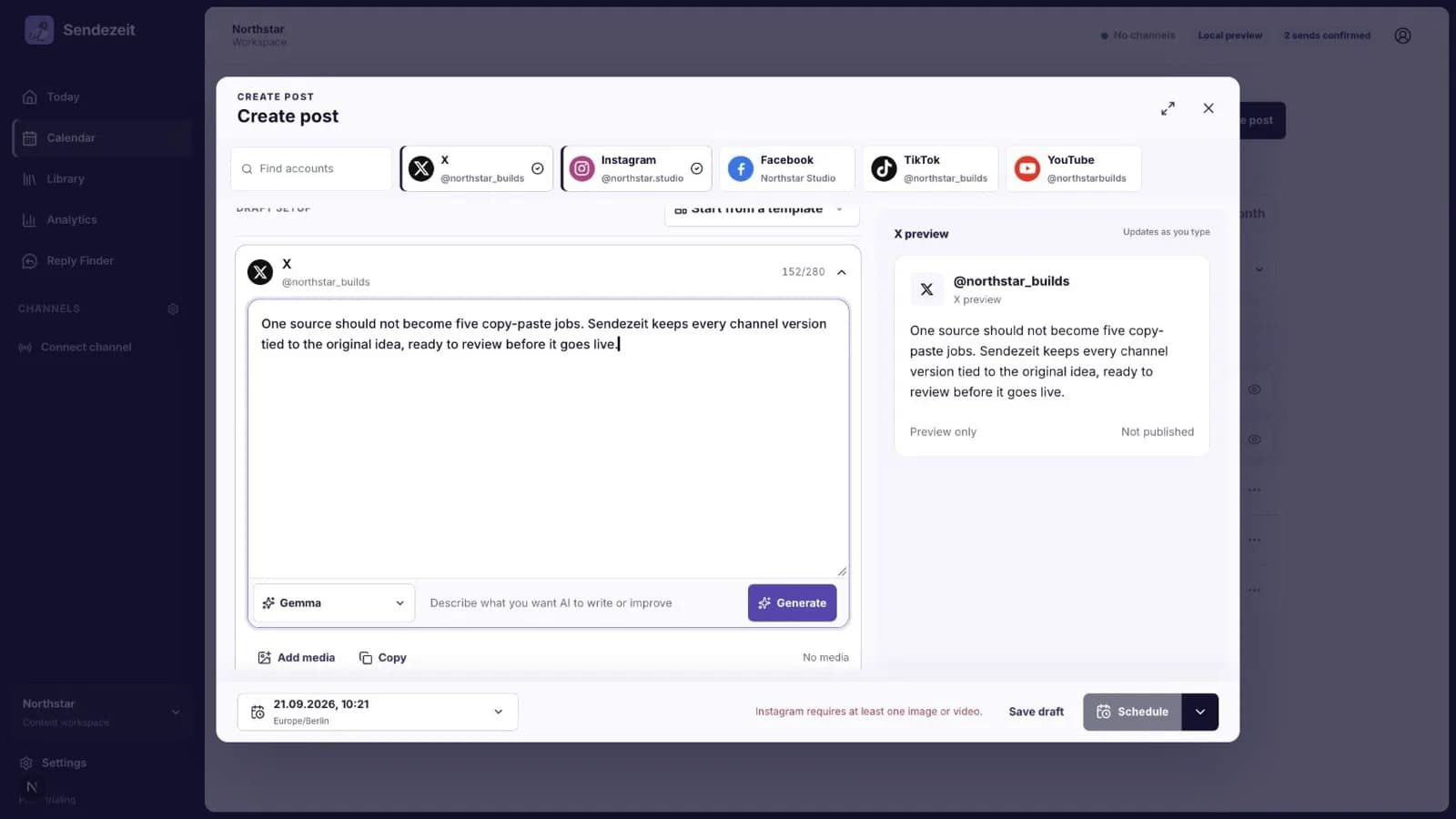The width and height of the screenshot is (1456, 819).
Task: Click the X icon in the preview card
Action: click(926, 289)
